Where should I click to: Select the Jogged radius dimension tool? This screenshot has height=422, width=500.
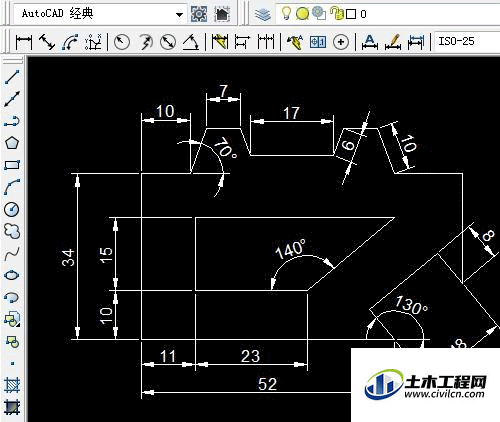[145, 42]
